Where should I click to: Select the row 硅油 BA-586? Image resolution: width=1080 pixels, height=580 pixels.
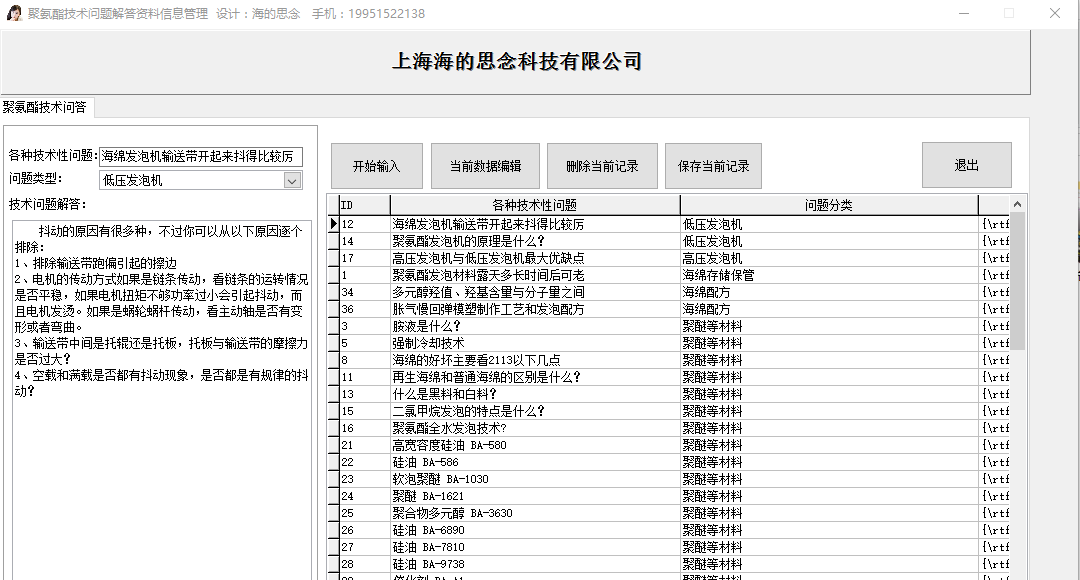coord(534,462)
